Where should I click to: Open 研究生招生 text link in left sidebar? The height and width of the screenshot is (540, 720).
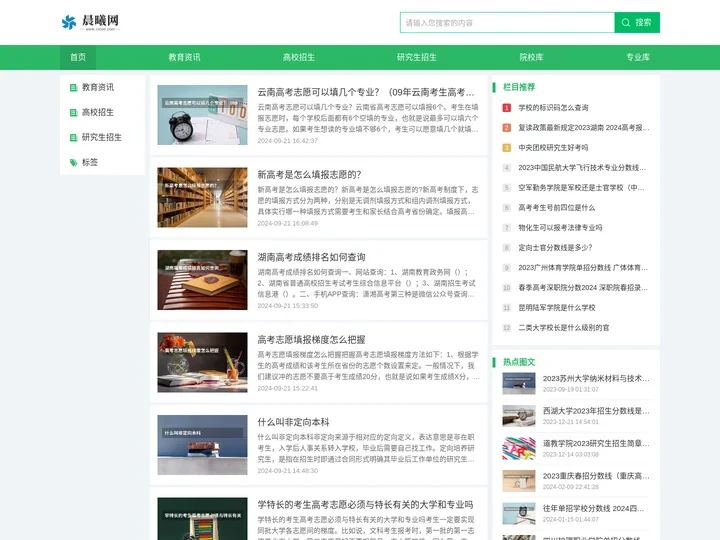(101, 137)
